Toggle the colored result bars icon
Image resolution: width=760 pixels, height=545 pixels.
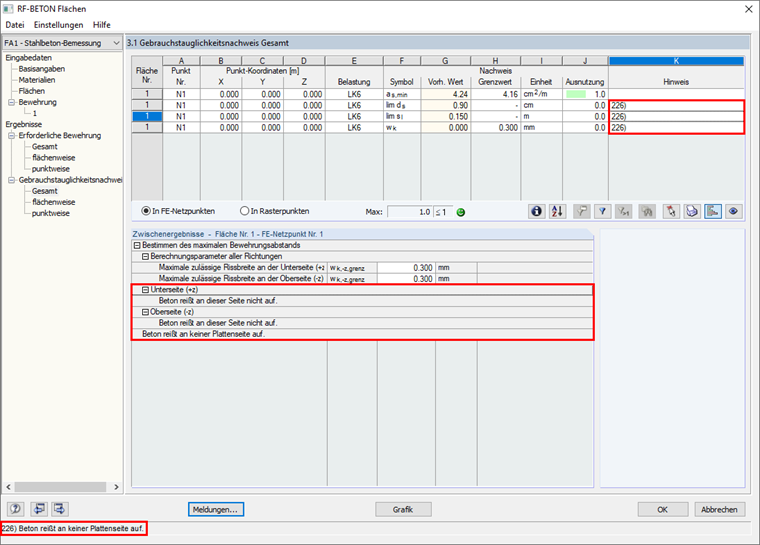coord(712,211)
